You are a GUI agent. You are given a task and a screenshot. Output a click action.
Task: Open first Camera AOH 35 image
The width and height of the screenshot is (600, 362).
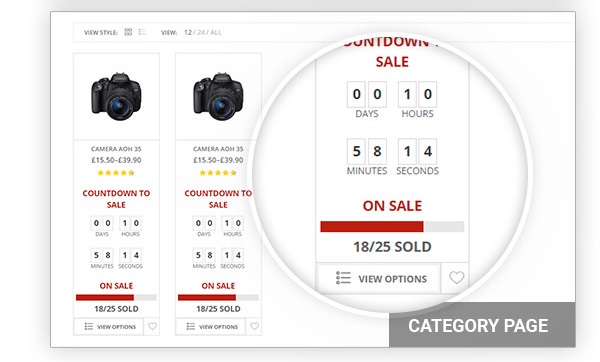coord(116,96)
